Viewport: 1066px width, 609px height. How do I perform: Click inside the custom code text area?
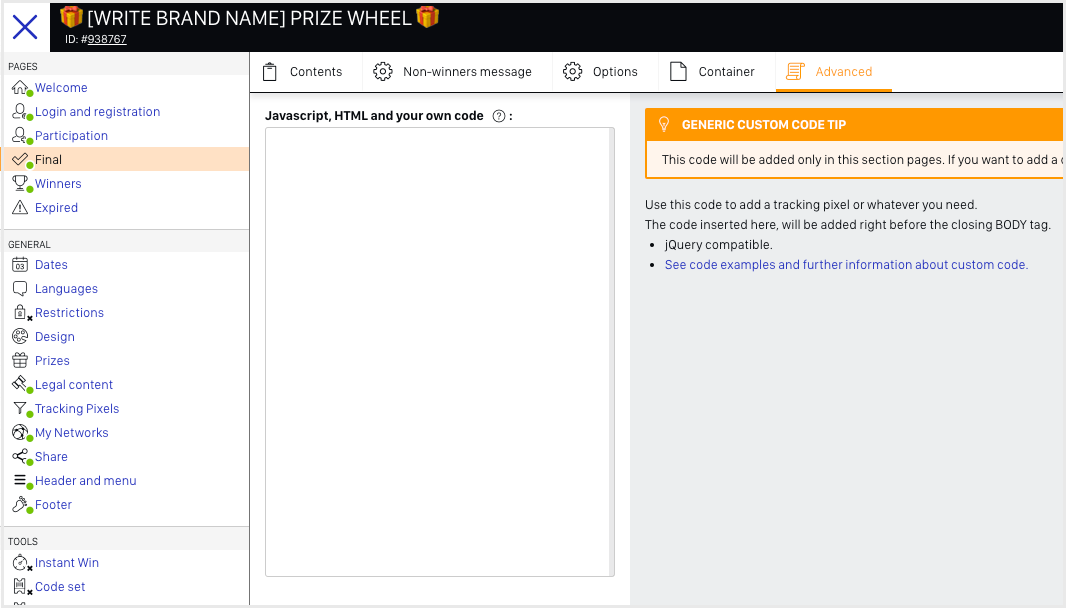439,350
